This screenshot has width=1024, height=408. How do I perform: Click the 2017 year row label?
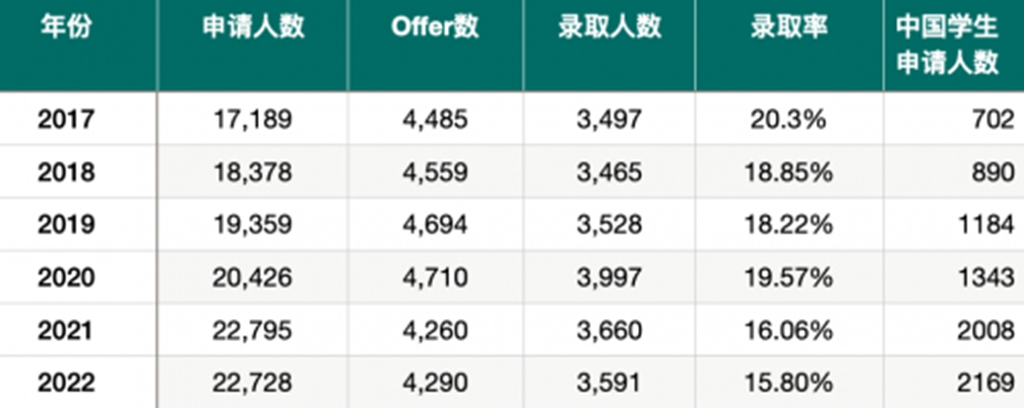[66, 119]
